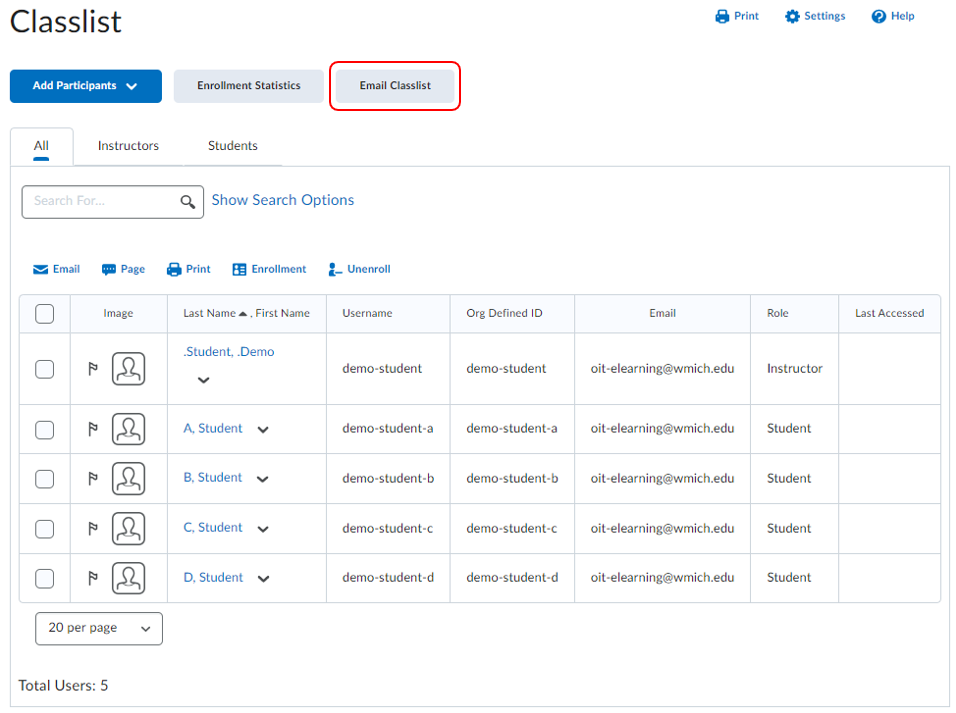Click the Print icon in the action bar
The image size is (956, 713).
pos(188,268)
